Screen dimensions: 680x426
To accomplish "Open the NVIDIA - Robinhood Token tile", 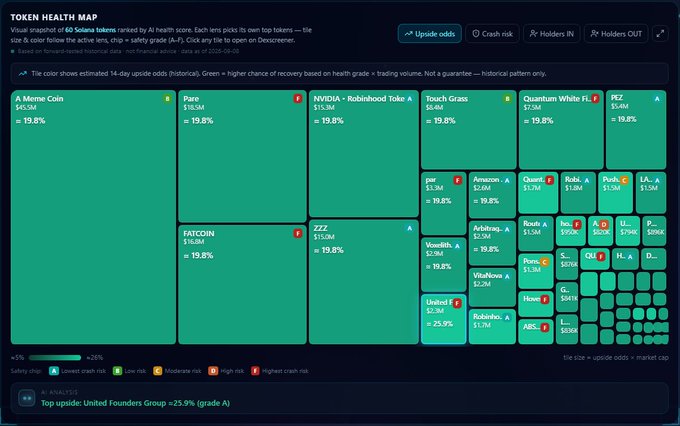I will (364, 154).
